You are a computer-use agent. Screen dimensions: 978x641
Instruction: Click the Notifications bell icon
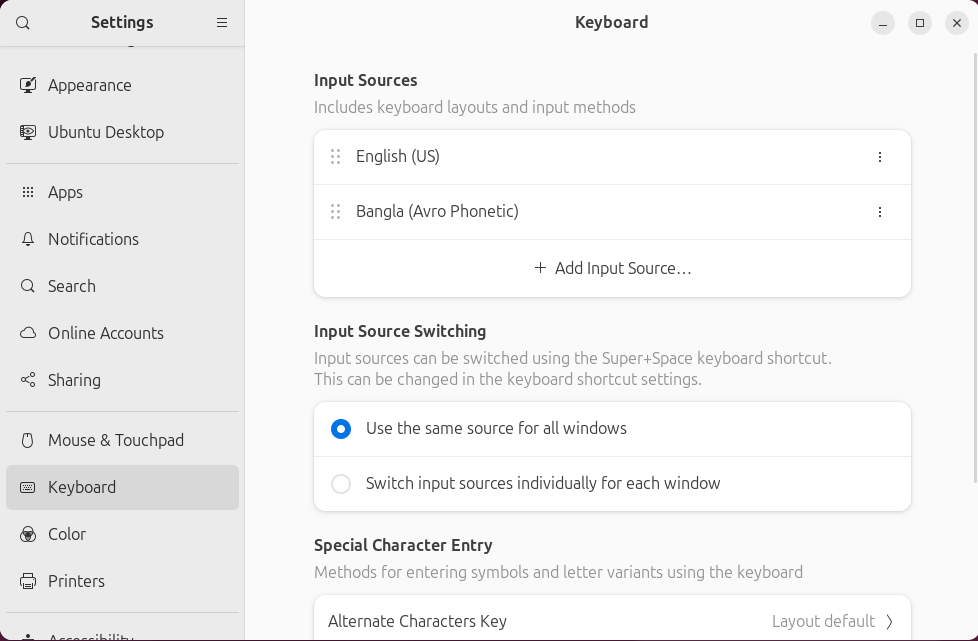tap(28, 239)
